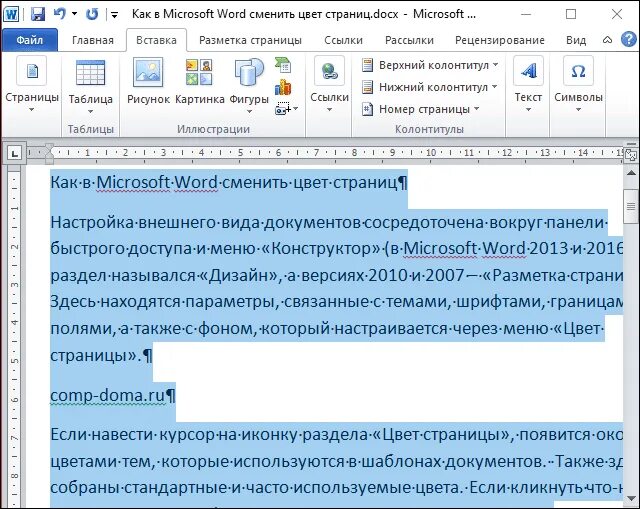Click the Word application icon in title bar
This screenshot has height=509, width=640.
(x=11, y=14)
